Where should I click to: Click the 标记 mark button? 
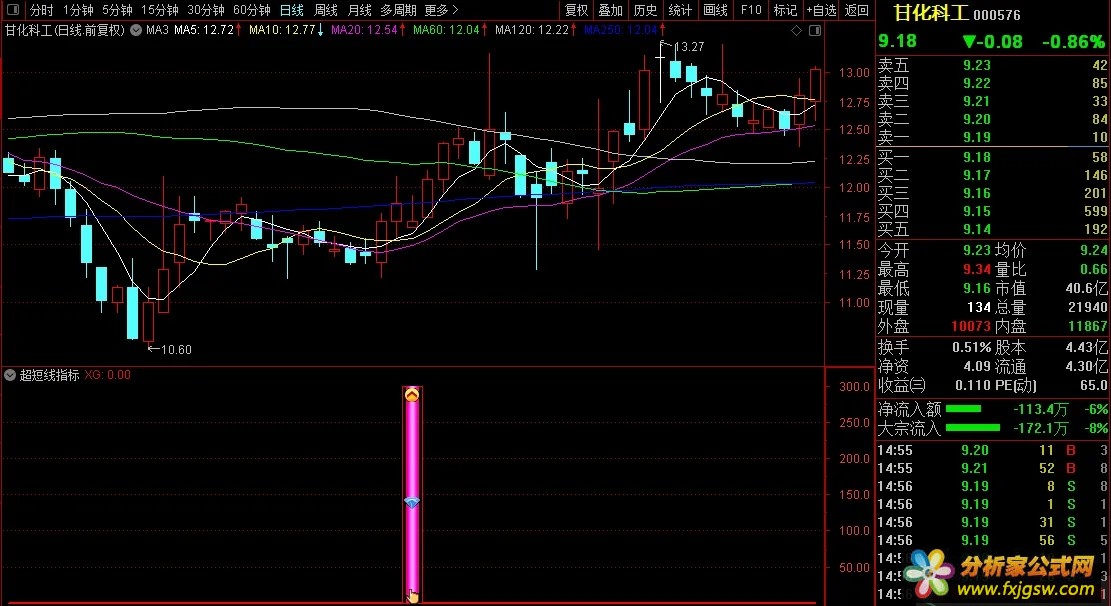785,10
